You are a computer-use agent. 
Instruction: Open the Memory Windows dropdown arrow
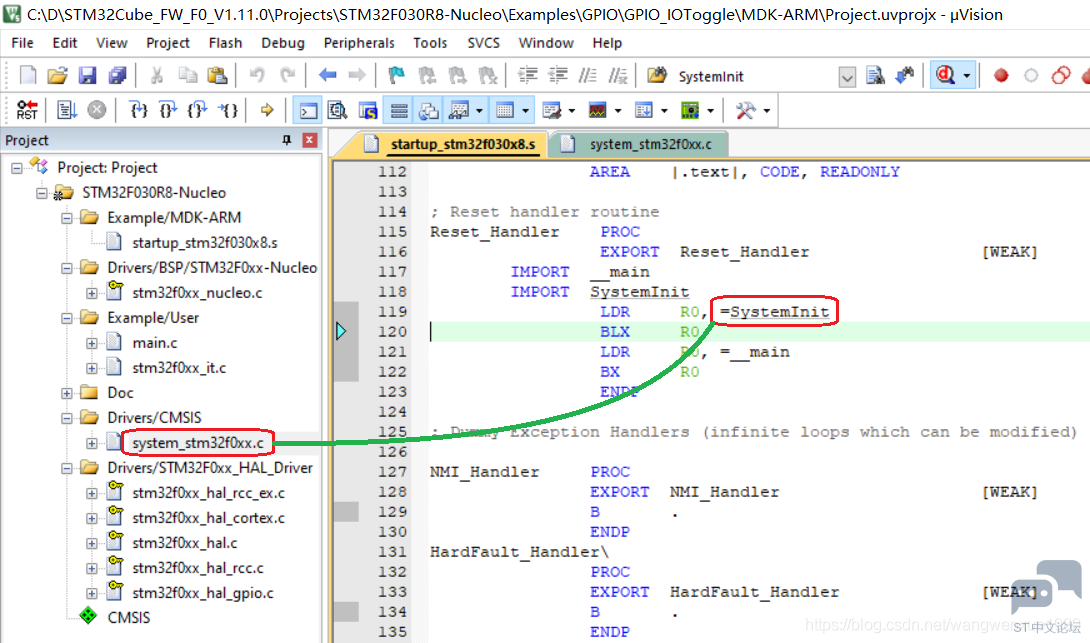point(526,111)
